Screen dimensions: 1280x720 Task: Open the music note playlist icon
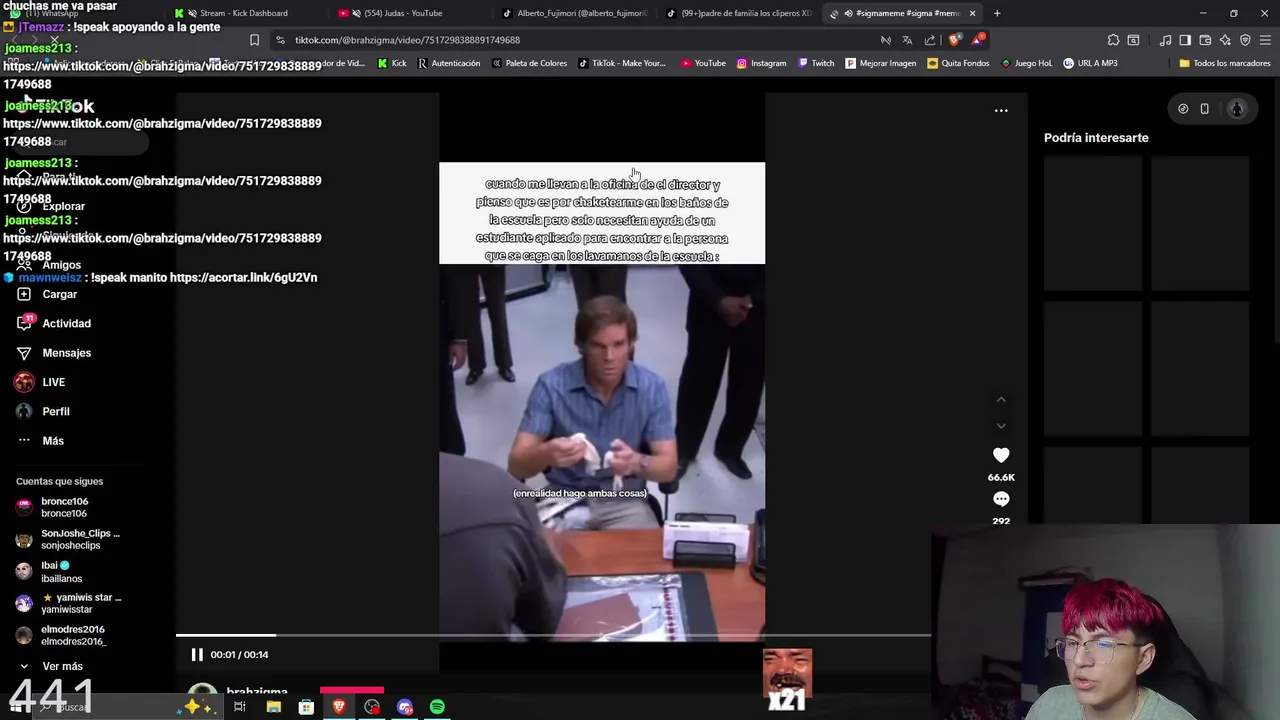(x=1165, y=40)
